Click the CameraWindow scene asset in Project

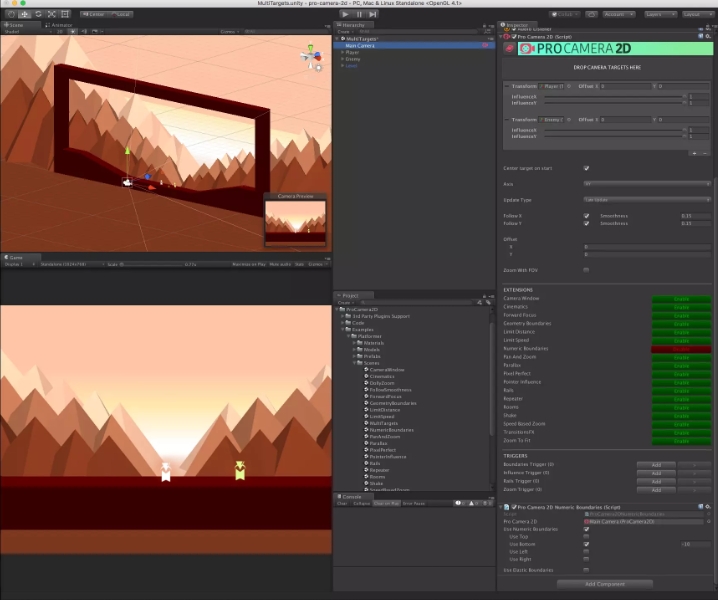386,370
